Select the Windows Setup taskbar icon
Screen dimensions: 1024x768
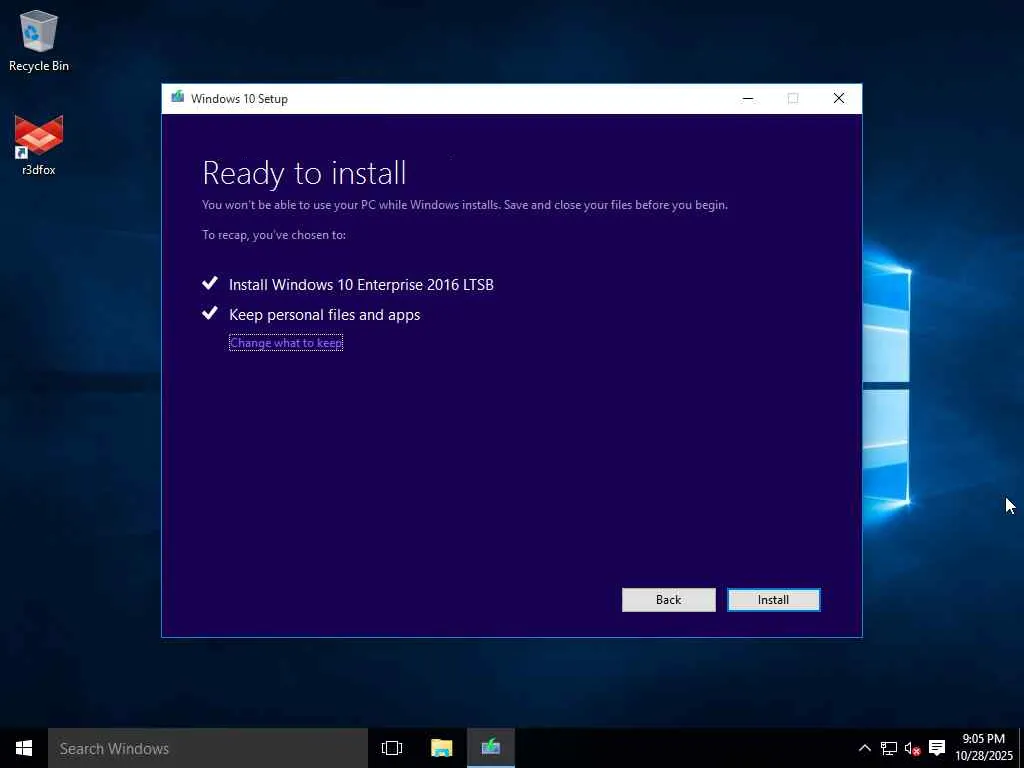coord(490,748)
